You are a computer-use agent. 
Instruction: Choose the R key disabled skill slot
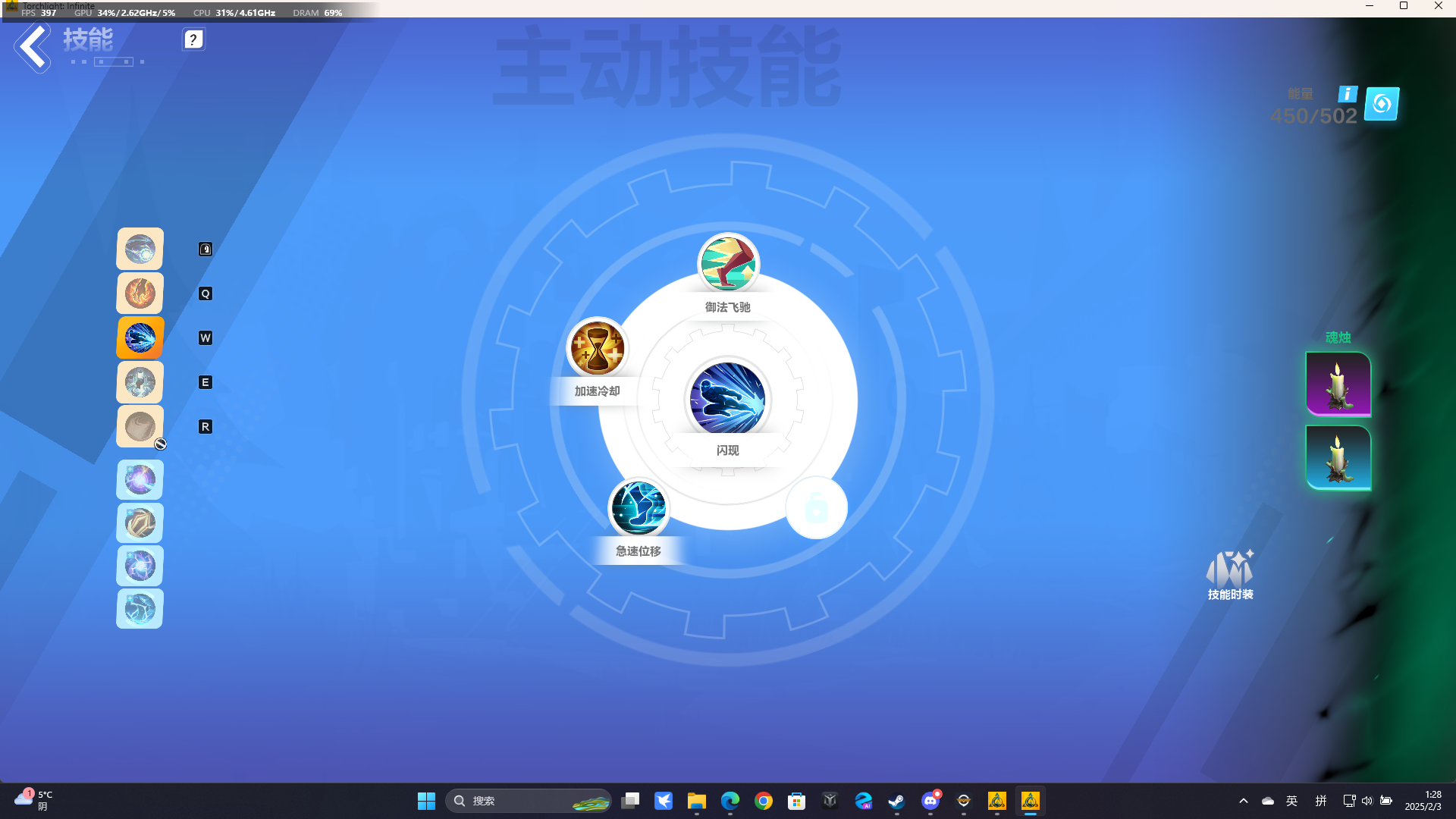point(140,426)
